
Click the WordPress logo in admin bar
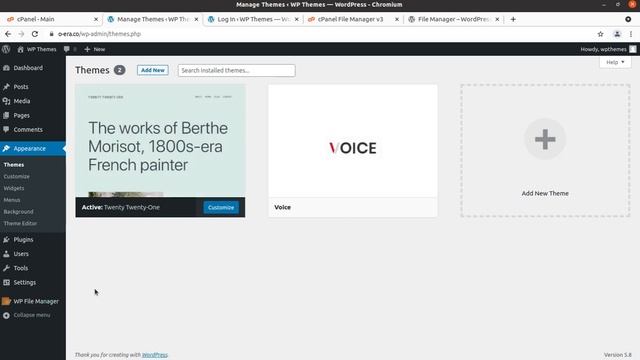point(6,49)
